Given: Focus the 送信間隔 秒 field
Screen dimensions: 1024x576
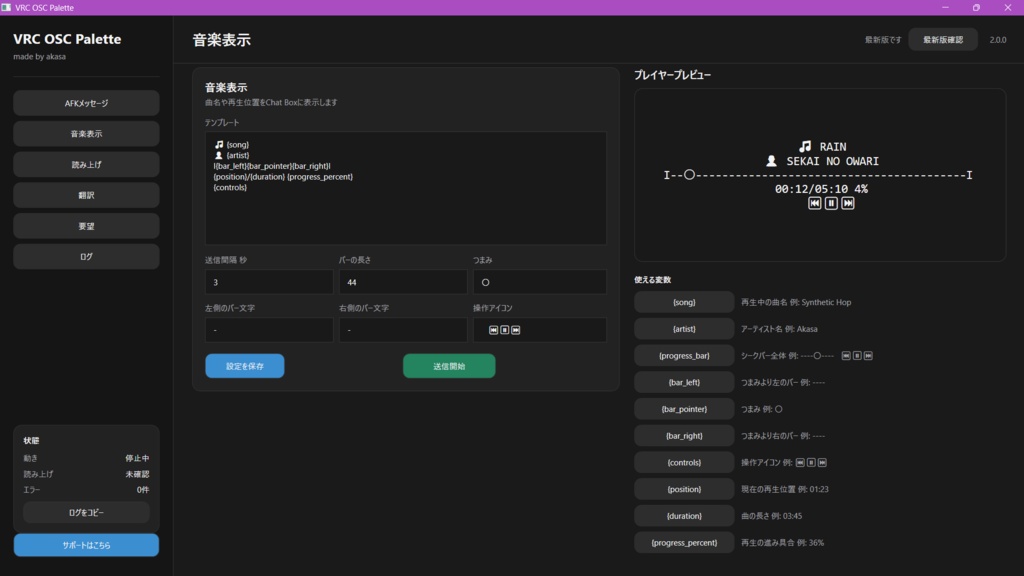Looking at the screenshot, I should click(269, 282).
